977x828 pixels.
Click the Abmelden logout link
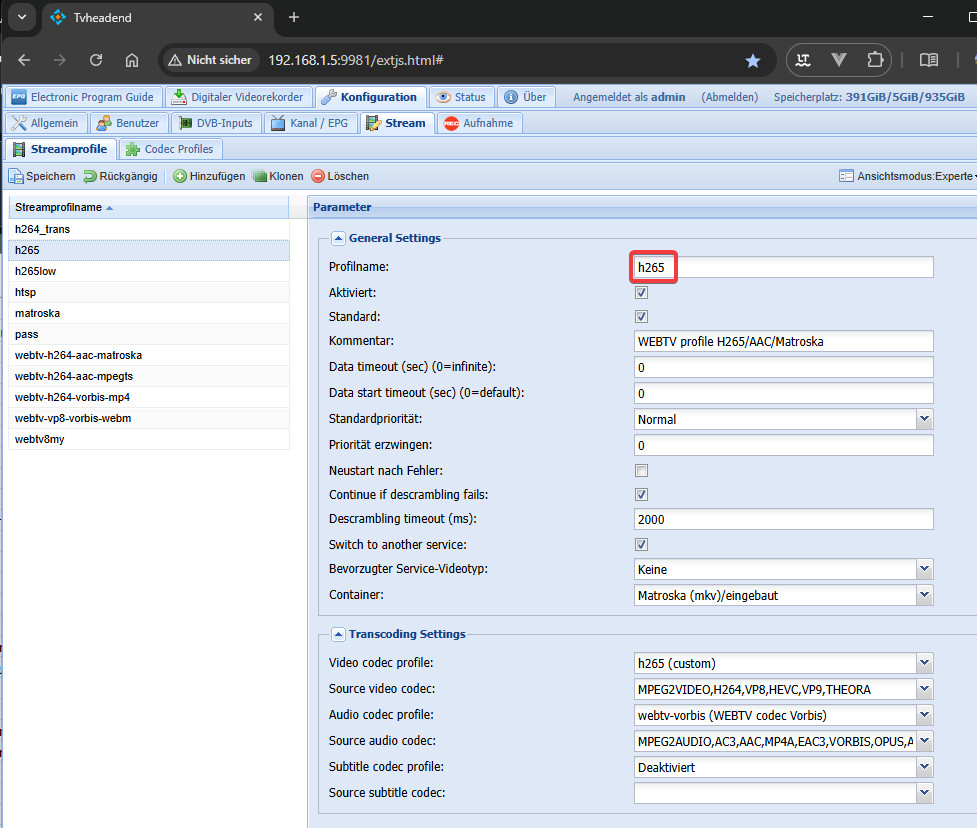(730, 97)
